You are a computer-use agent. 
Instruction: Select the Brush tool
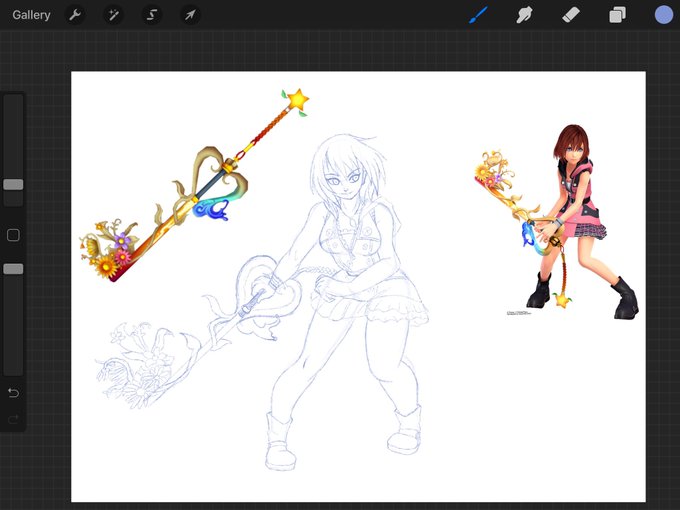pos(478,15)
